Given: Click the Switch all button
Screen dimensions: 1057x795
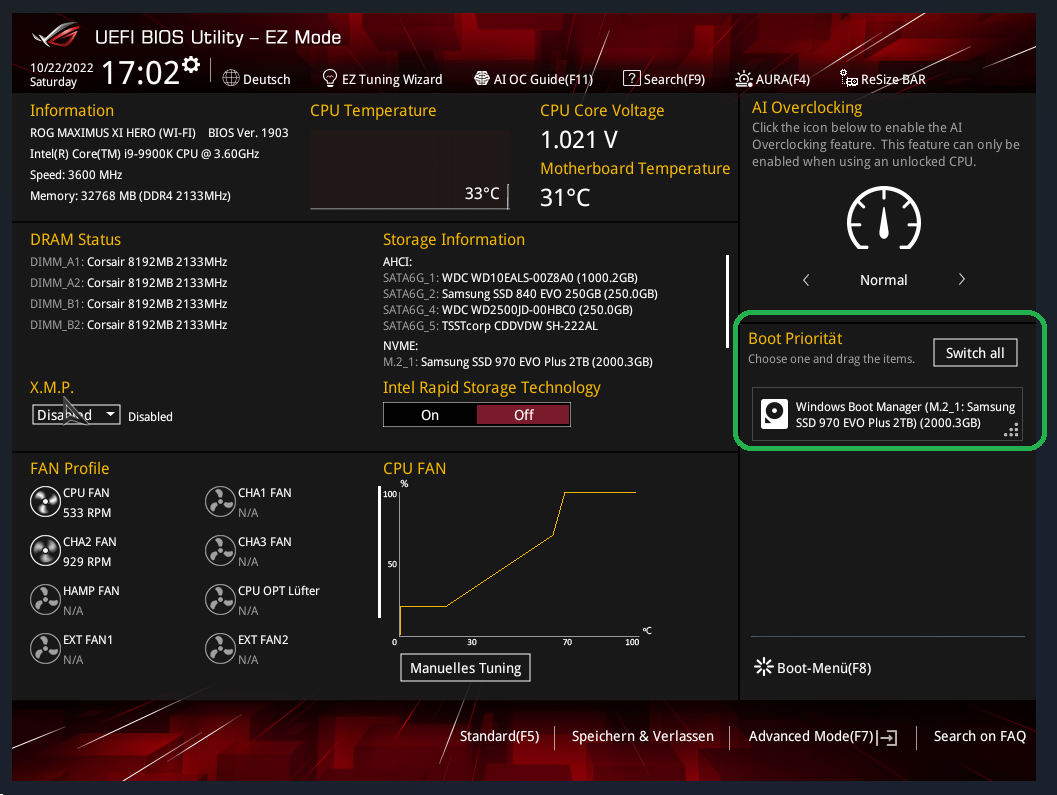Looking at the screenshot, I should (975, 353).
